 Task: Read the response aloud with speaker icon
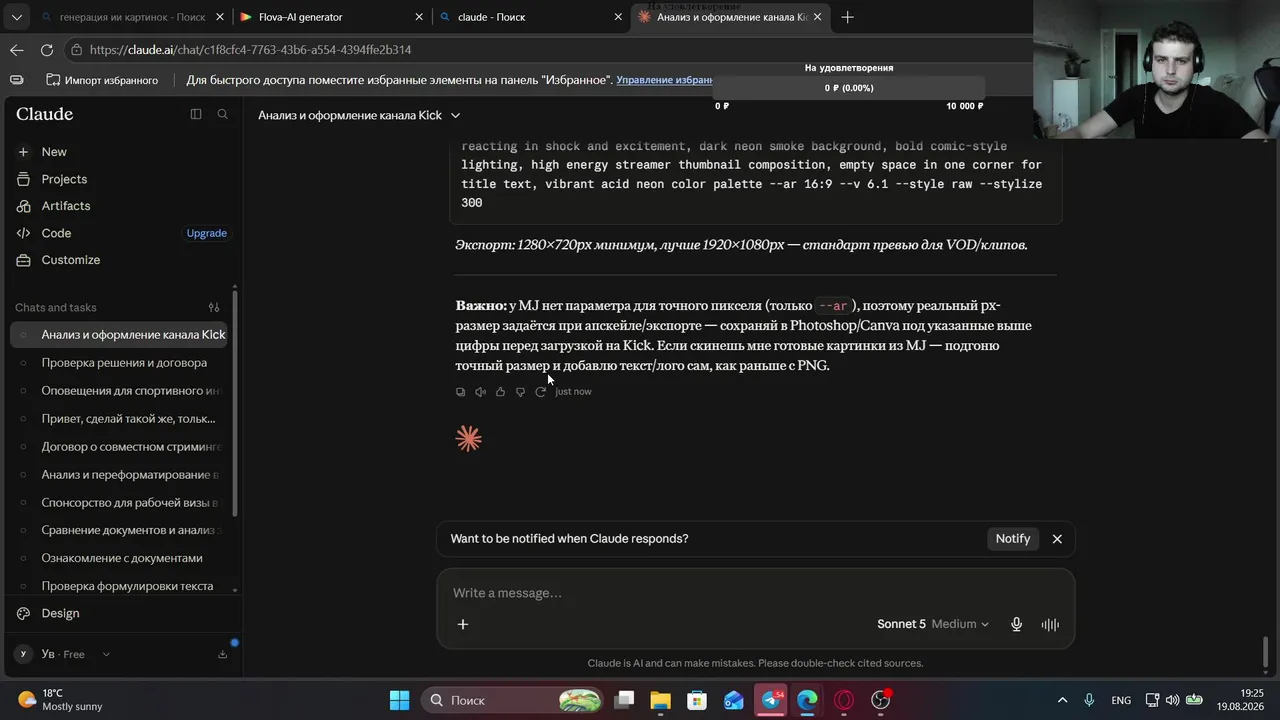point(480,392)
